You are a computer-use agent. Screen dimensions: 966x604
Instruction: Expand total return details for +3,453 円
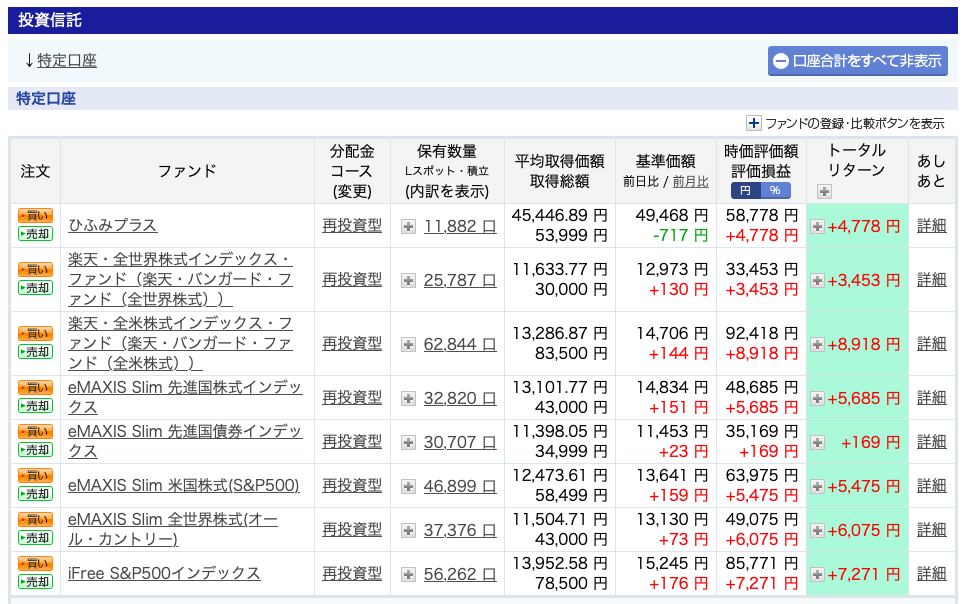pos(818,281)
